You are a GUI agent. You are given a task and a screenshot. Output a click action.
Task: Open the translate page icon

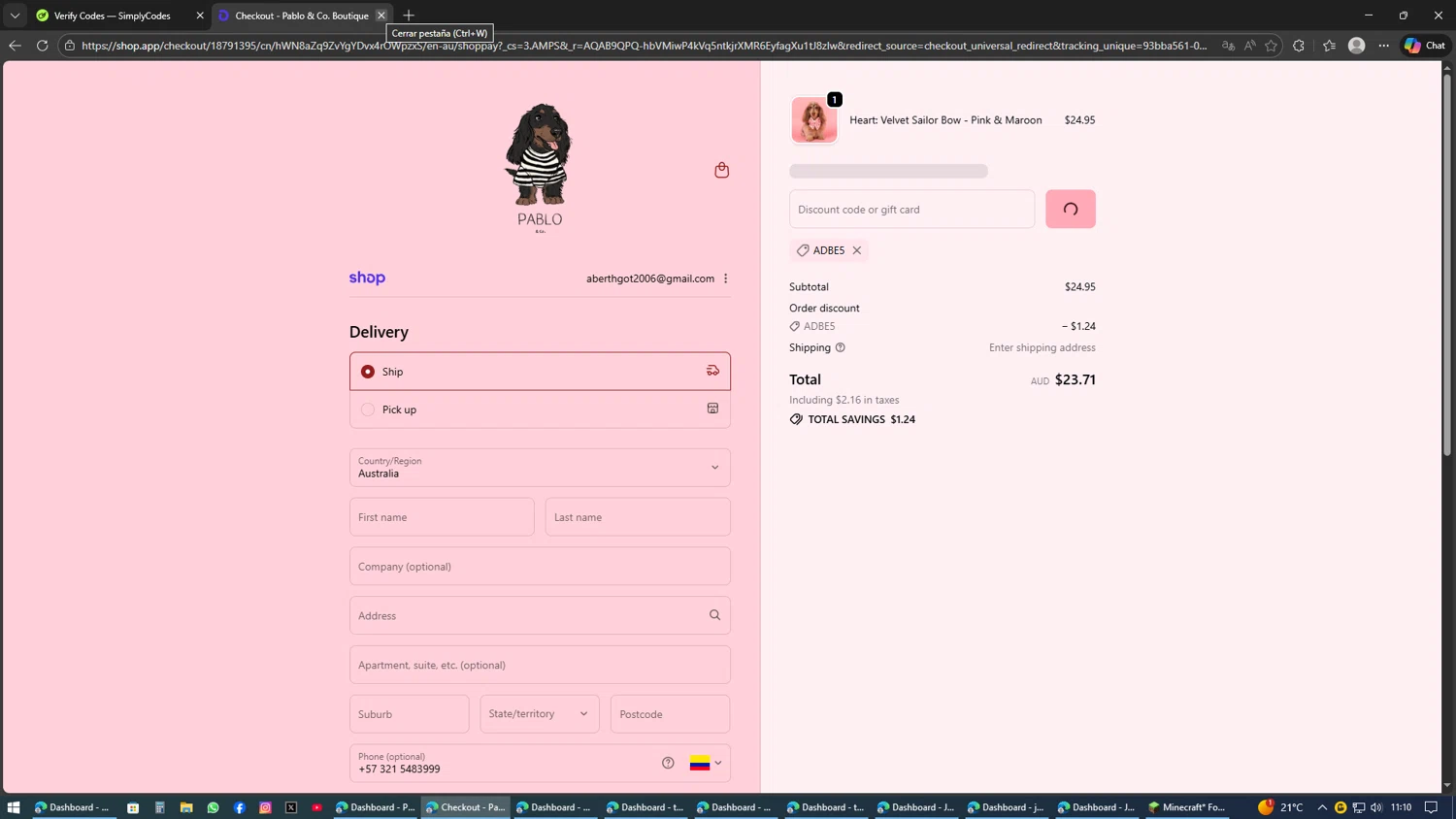(1228, 46)
